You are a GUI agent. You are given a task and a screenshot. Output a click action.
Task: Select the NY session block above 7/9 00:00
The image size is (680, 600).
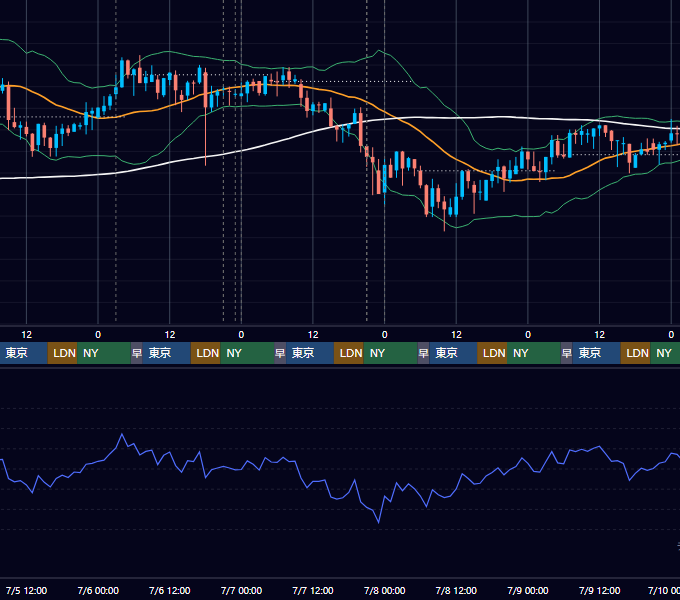click(534, 353)
